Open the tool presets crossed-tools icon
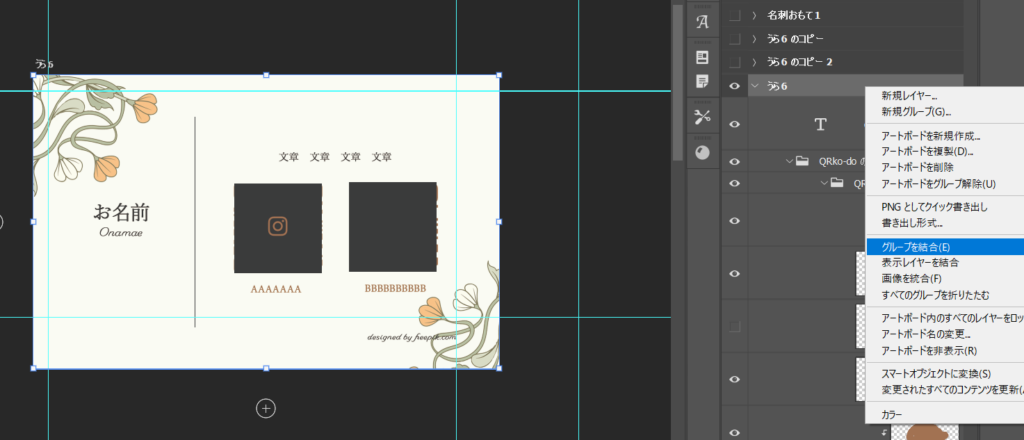Screen dimensions: 1024x440 (x=702, y=117)
